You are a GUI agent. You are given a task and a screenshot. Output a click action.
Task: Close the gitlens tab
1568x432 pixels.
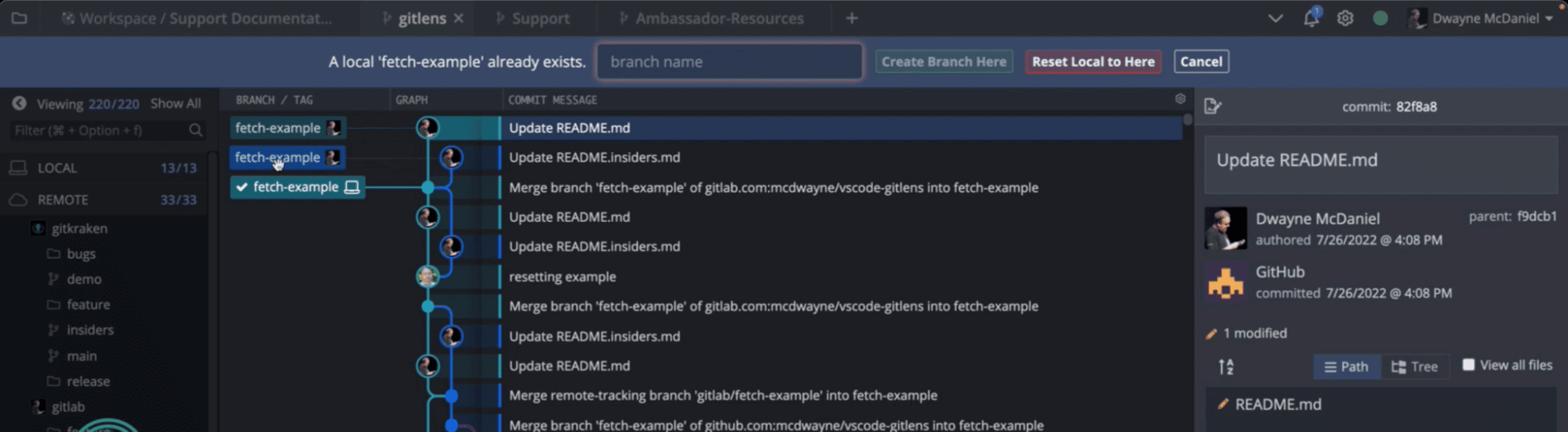(x=459, y=18)
